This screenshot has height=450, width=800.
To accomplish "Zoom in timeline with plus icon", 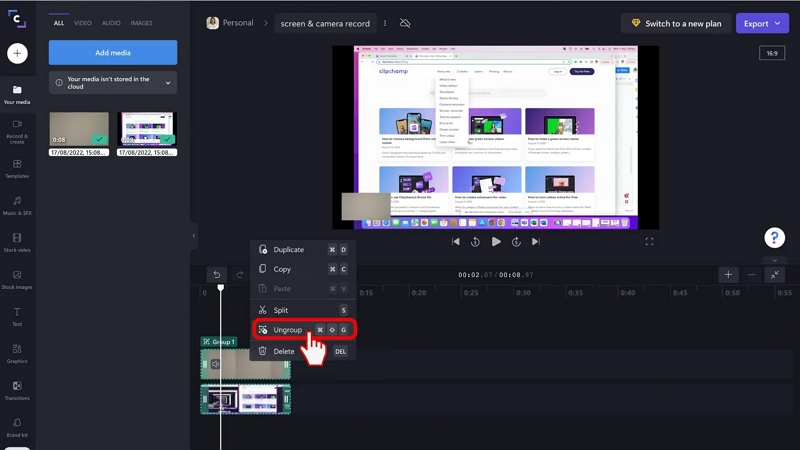I will [x=728, y=274].
